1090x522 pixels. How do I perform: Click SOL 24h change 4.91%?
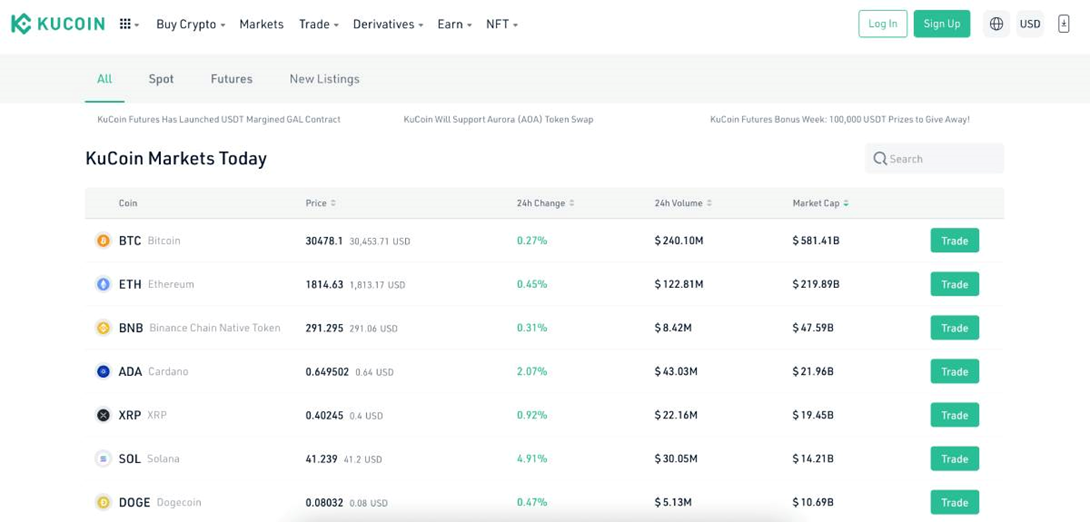(532, 459)
